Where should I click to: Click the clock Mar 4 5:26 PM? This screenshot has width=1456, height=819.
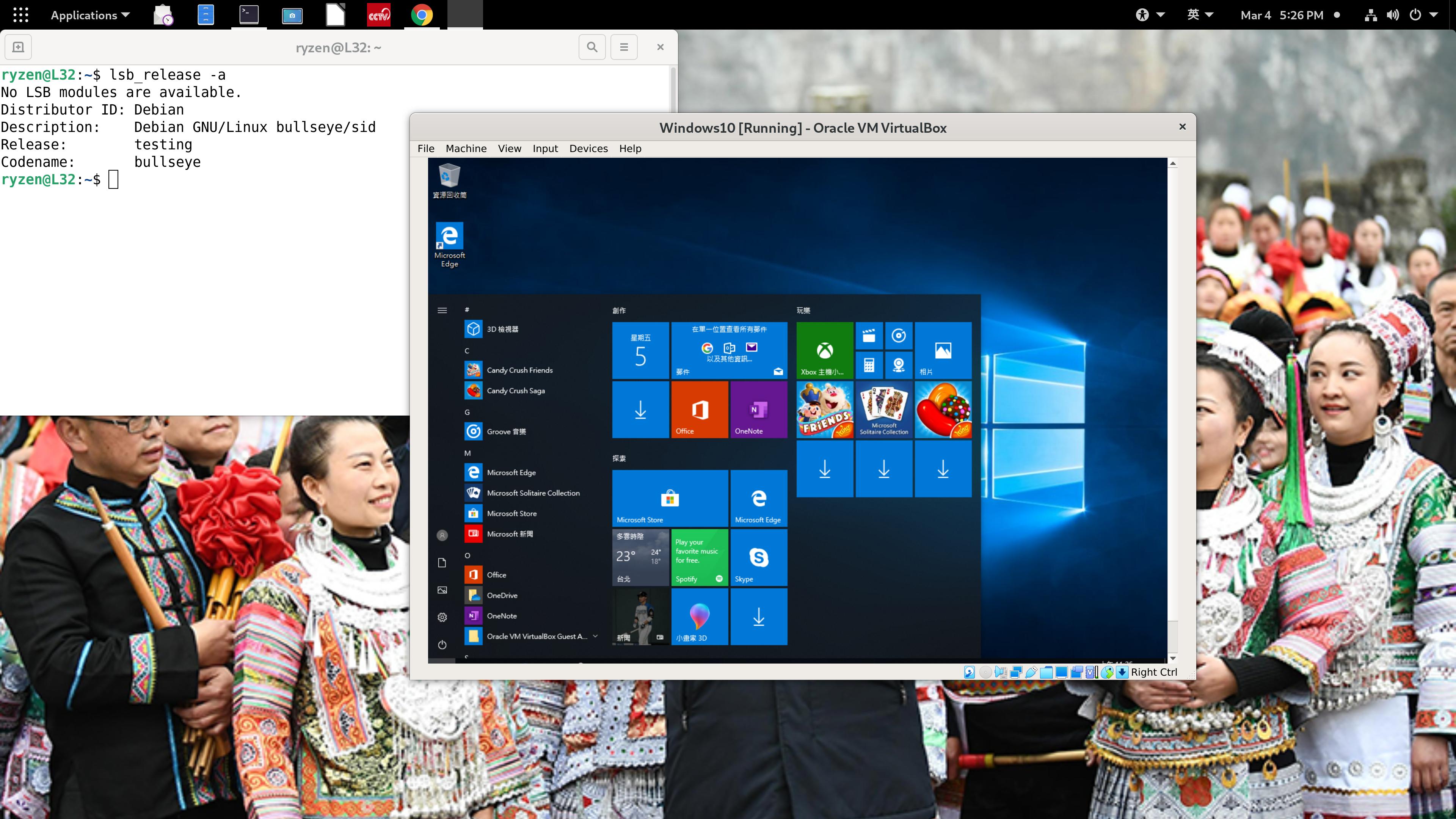pos(1282,15)
